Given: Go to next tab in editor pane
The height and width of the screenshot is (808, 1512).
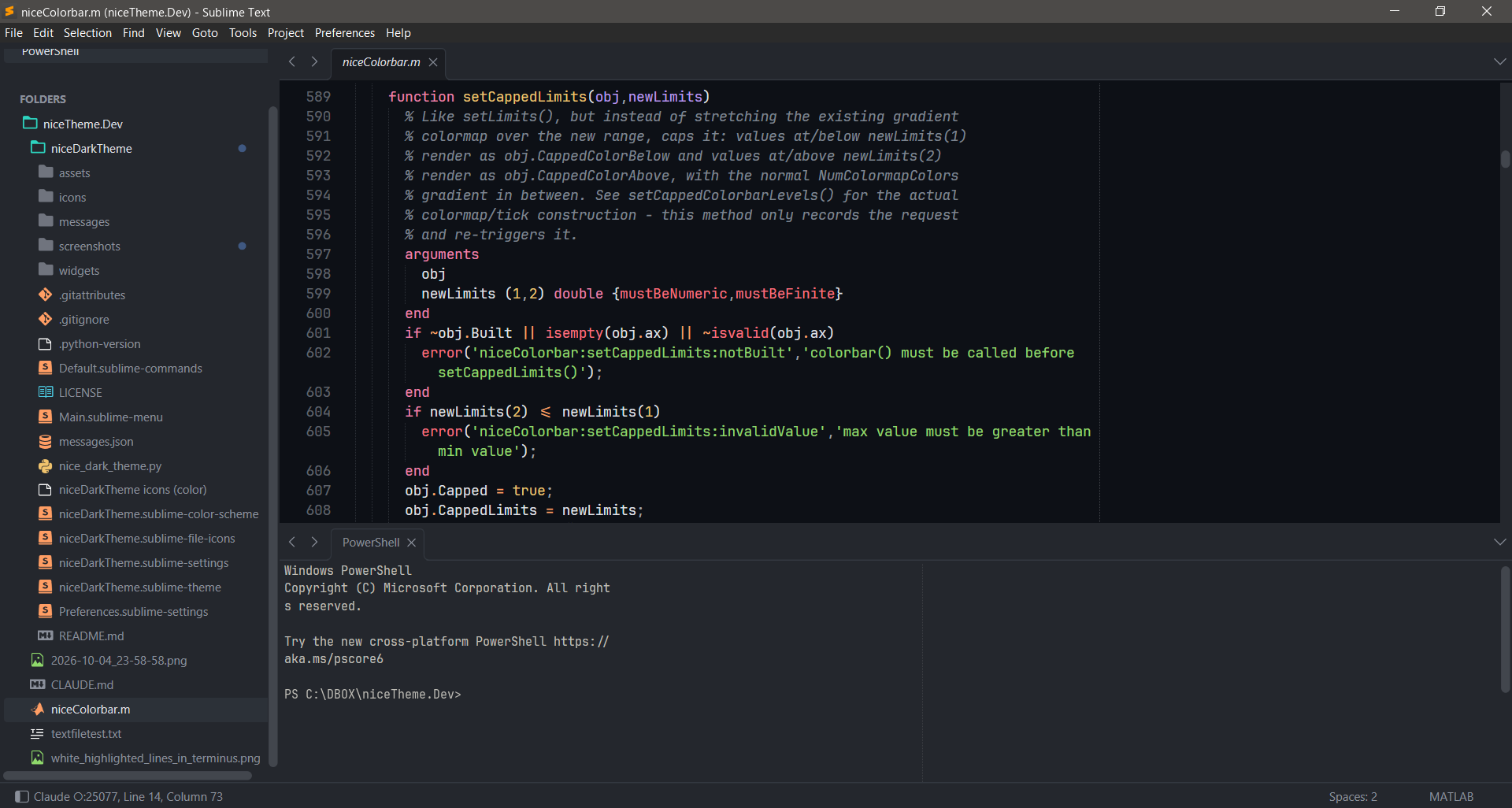Looking at the screenshot, I should (314, 61).
